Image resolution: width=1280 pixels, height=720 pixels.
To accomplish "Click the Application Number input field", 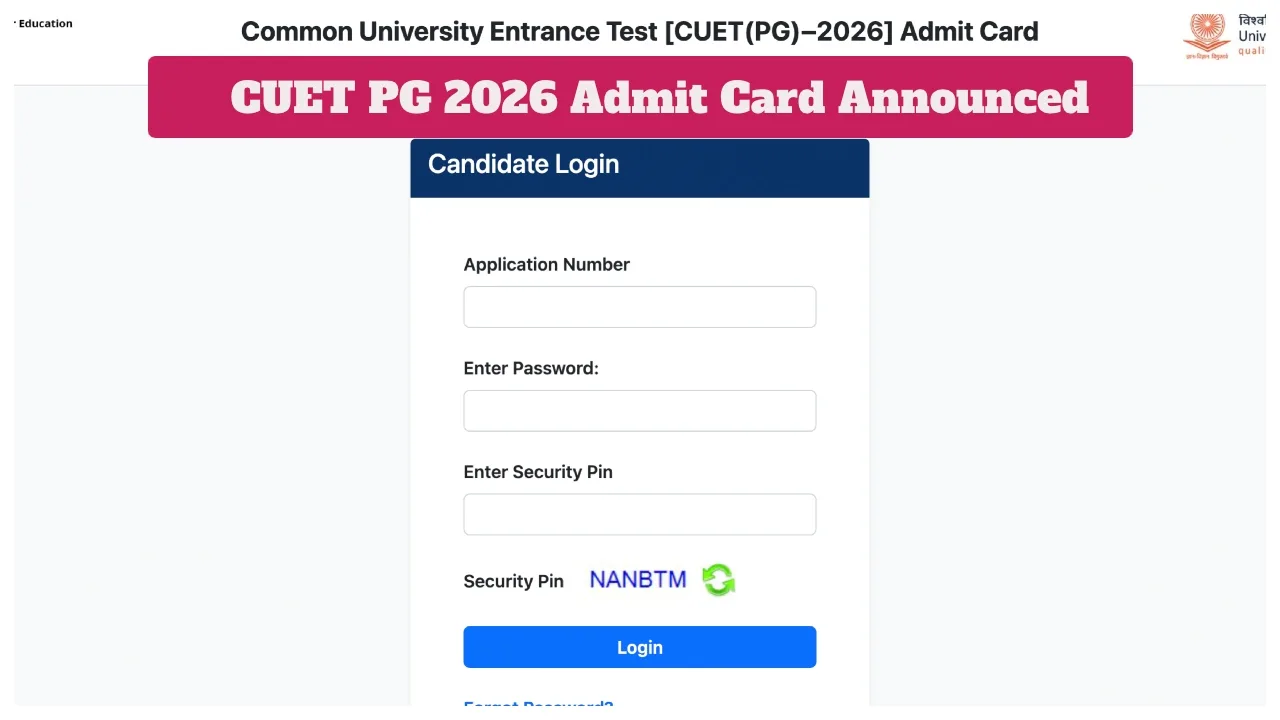I will (639, 306).
